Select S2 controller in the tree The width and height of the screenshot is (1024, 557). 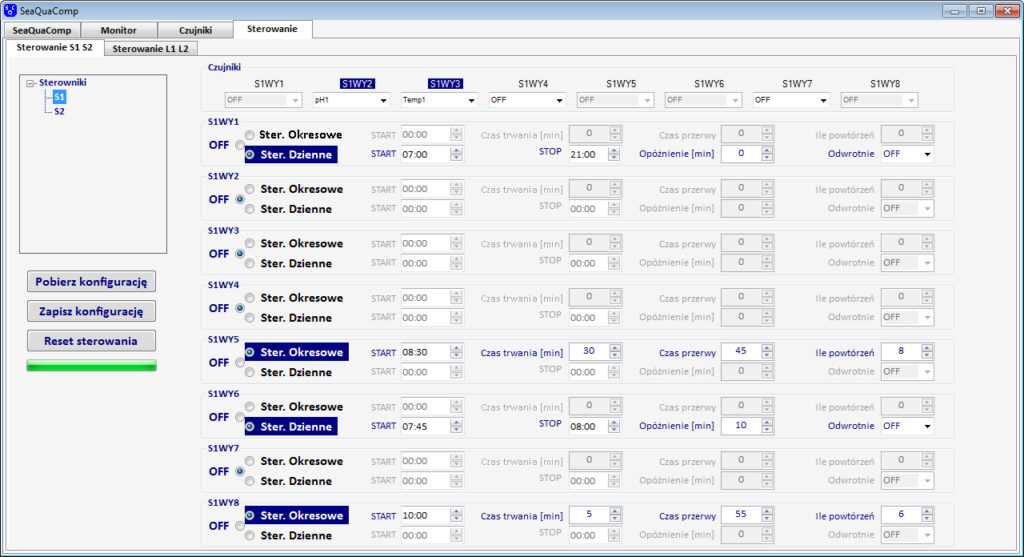point(59,111)
